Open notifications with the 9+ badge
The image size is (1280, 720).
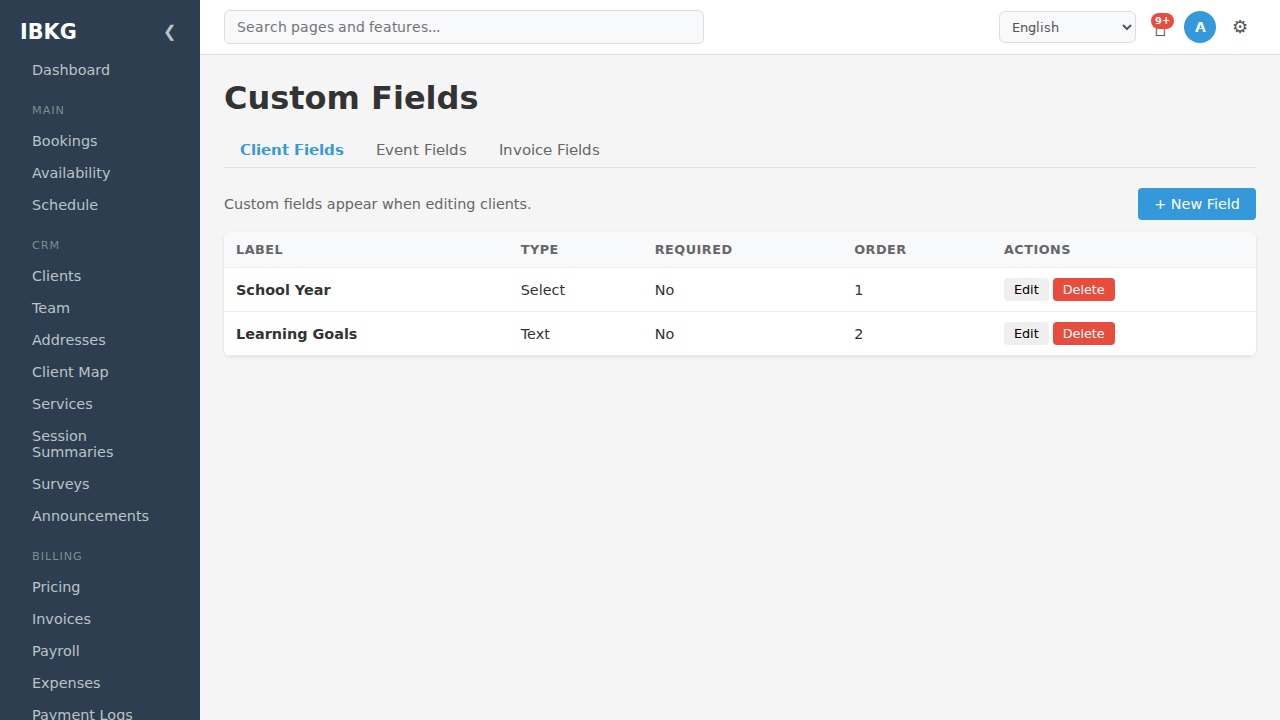coord(1160,27)
